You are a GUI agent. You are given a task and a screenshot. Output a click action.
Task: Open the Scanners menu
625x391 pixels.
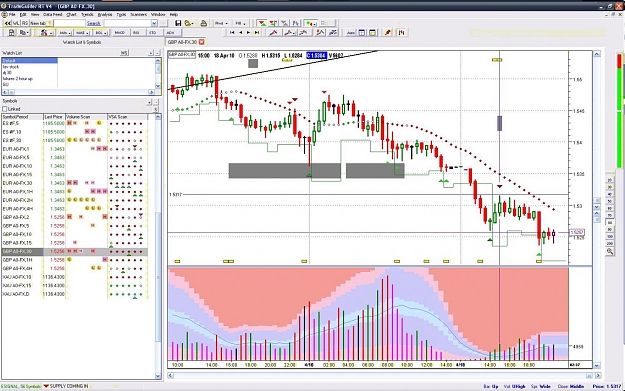(138, 15)
